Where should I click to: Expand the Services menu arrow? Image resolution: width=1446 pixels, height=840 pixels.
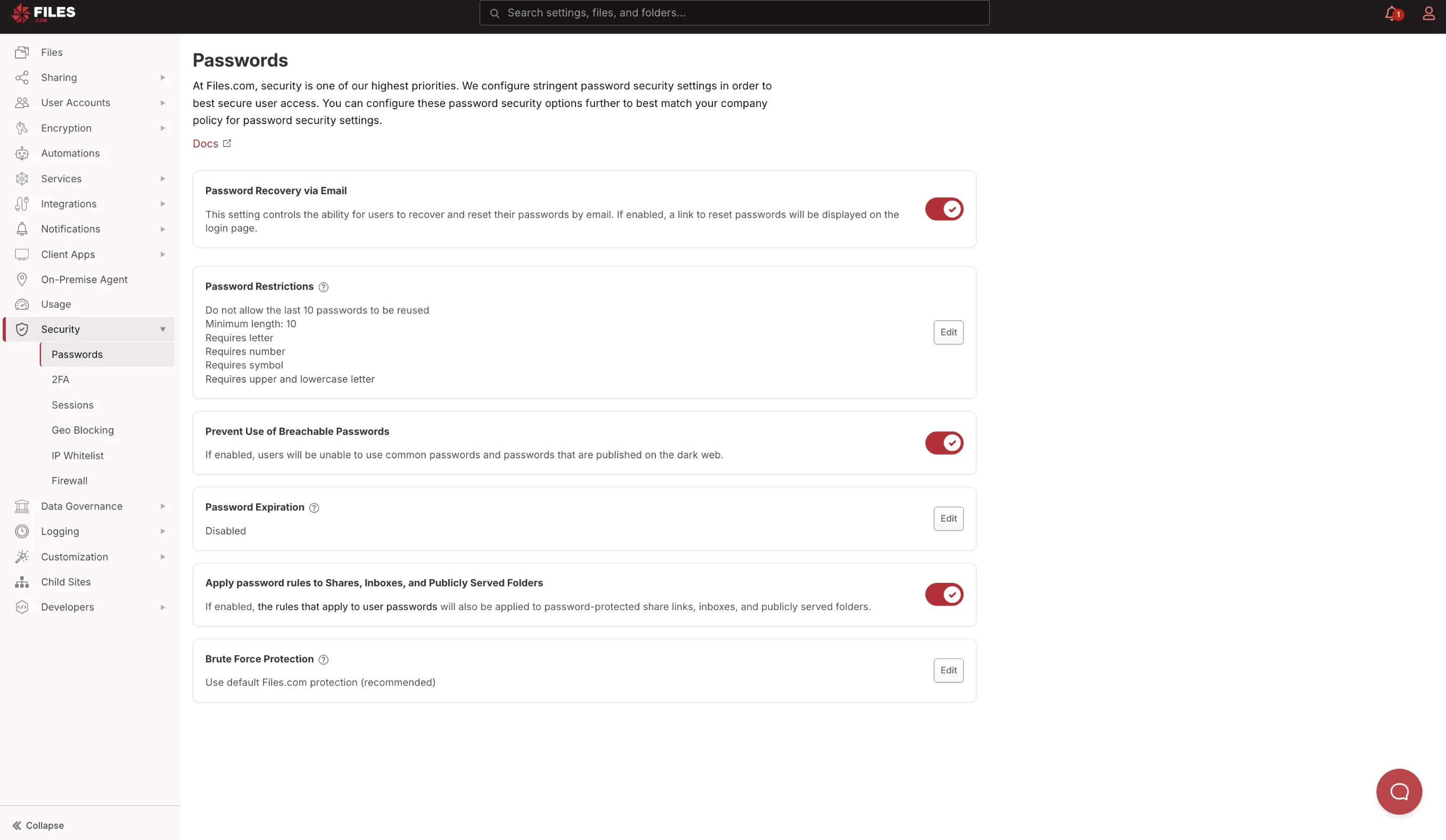pyautogui.click(x=163, y=178)
